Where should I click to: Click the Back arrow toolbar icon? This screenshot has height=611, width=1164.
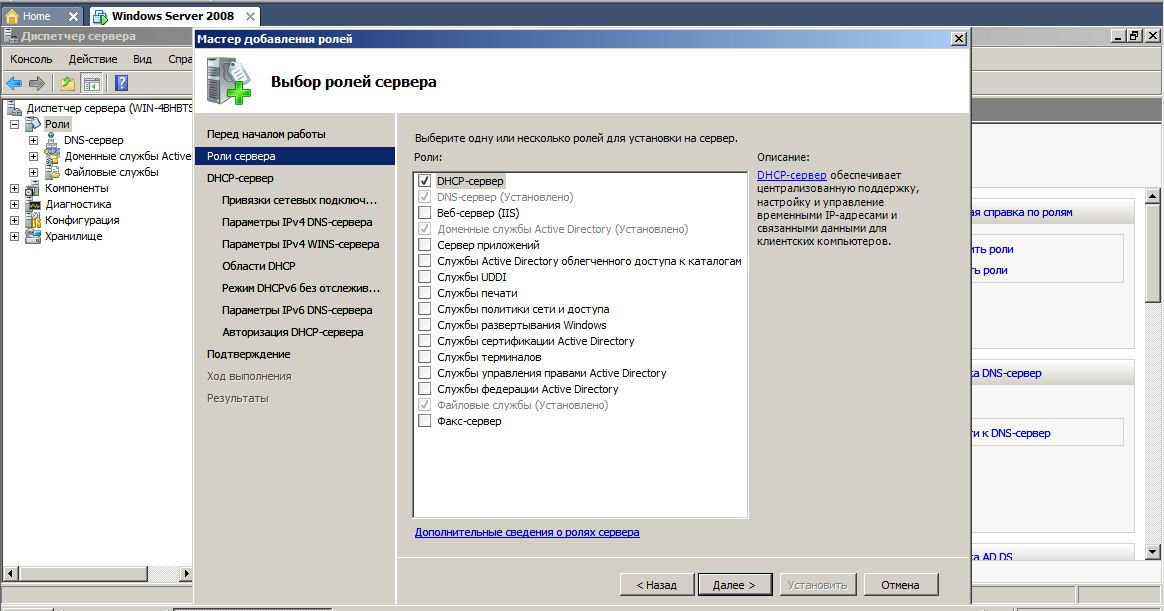13,83
